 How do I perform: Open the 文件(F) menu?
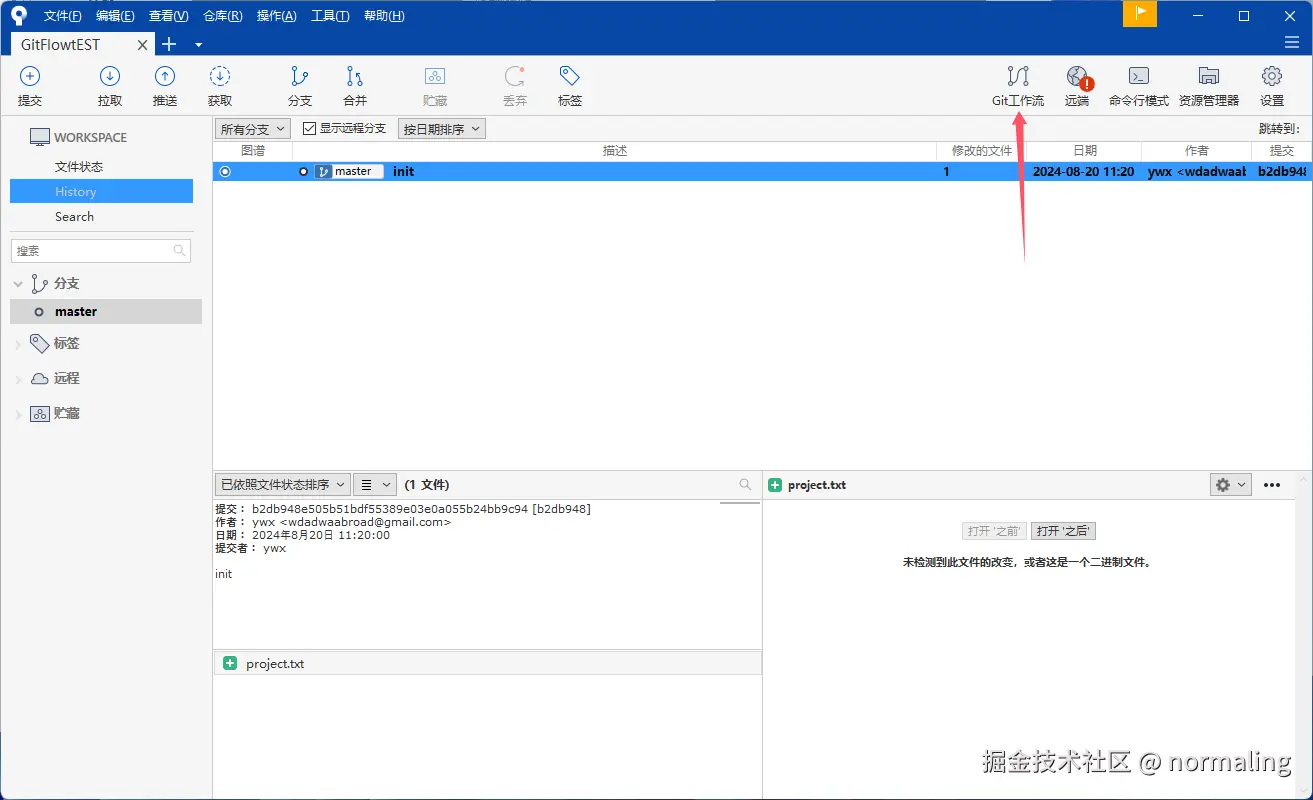pos(63,16)
